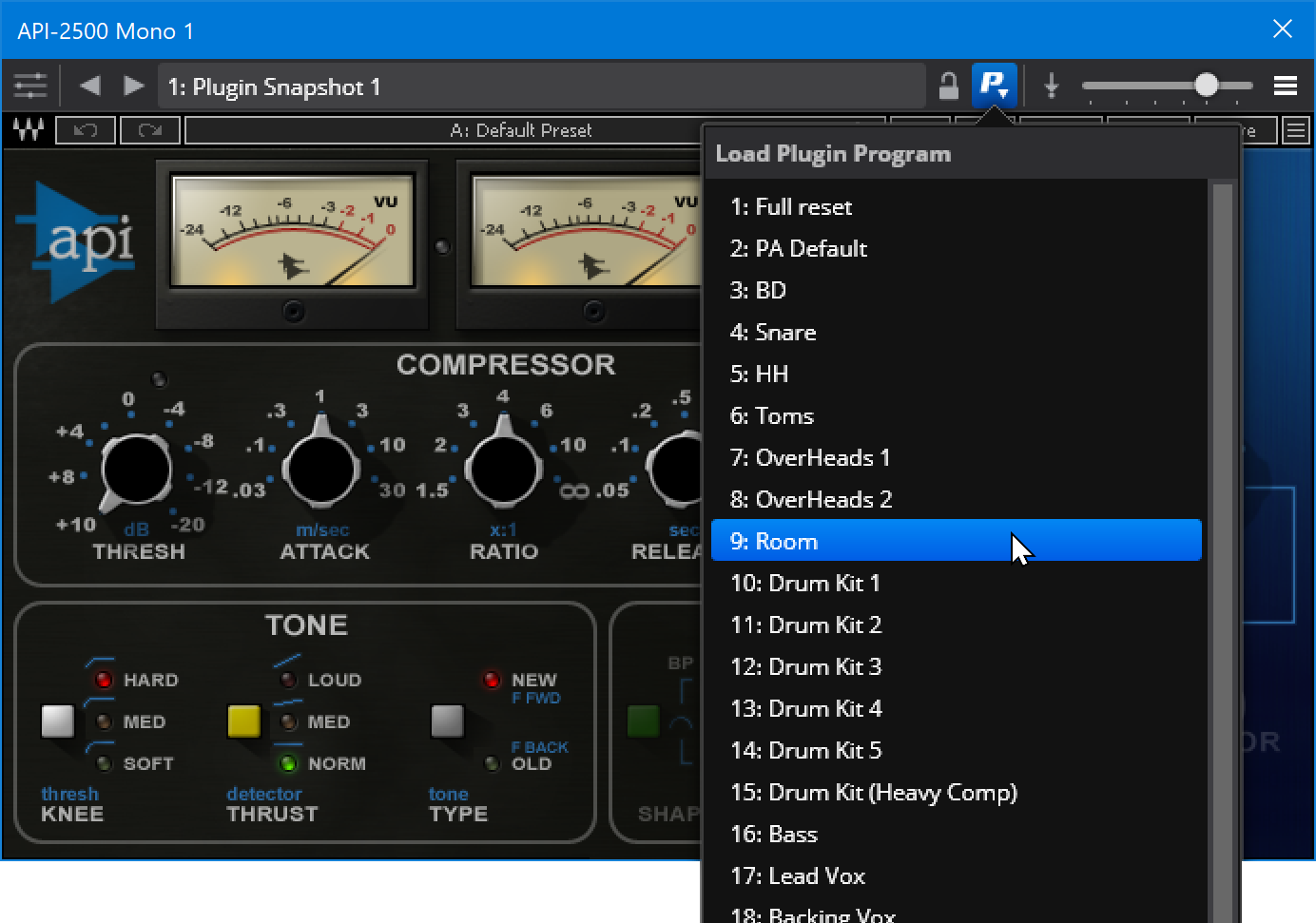Load the Drum Kit 4 program
The width and height of the screenshot is (1316, 923).
[957, 708]
